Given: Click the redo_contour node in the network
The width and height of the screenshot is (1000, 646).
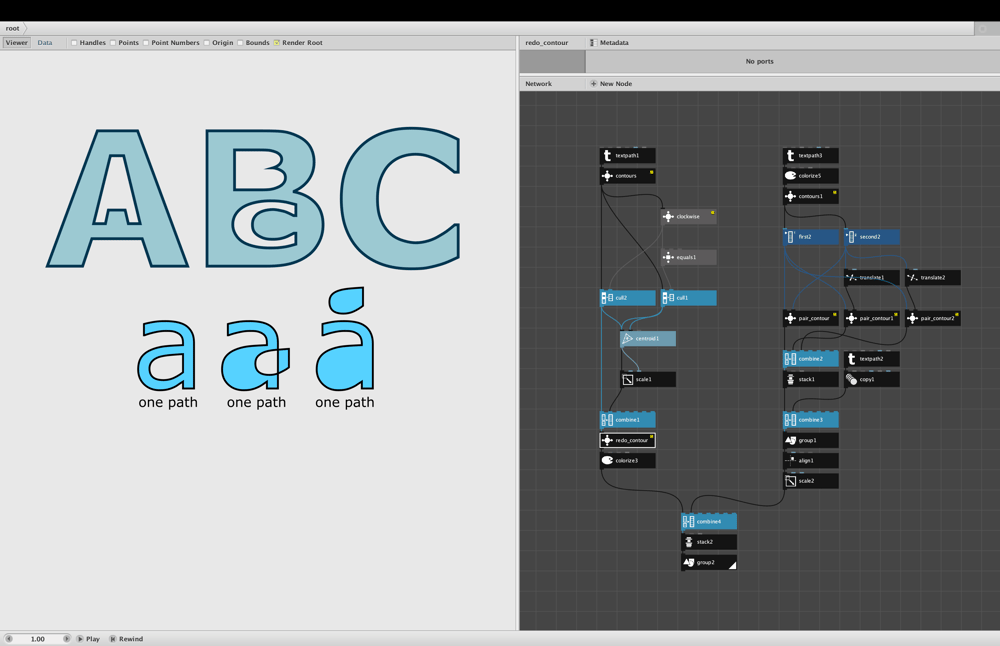Looking at the screenshot, I should pyautogui.click(x=628, y=440).
